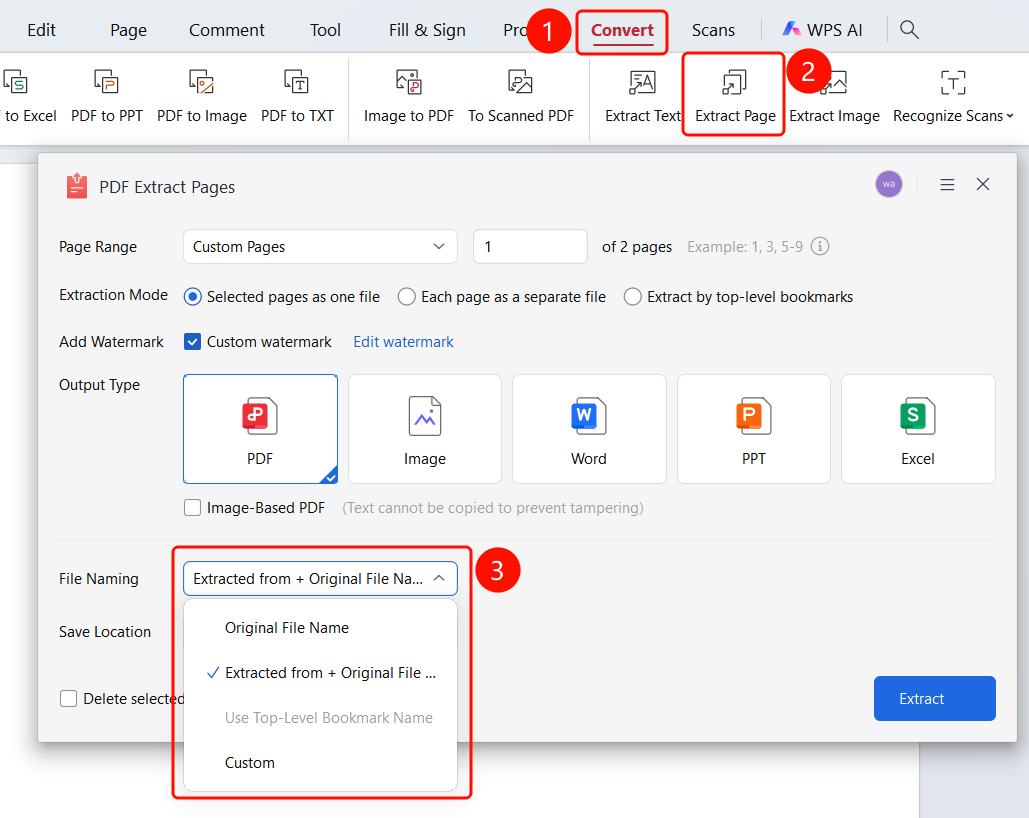The image size is (1029, 818).
Task: Choose Image as the output type
Action: 425,429
